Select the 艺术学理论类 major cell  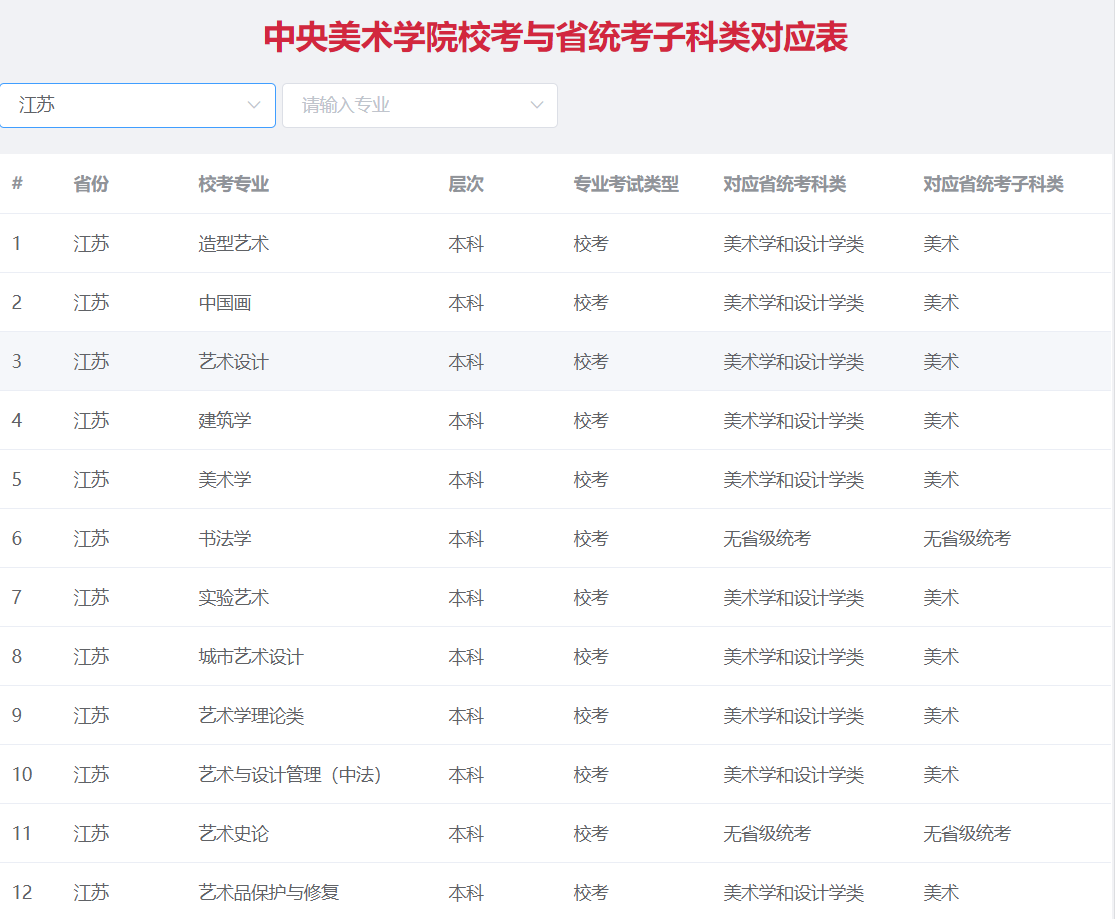click(x=251, y=716)
